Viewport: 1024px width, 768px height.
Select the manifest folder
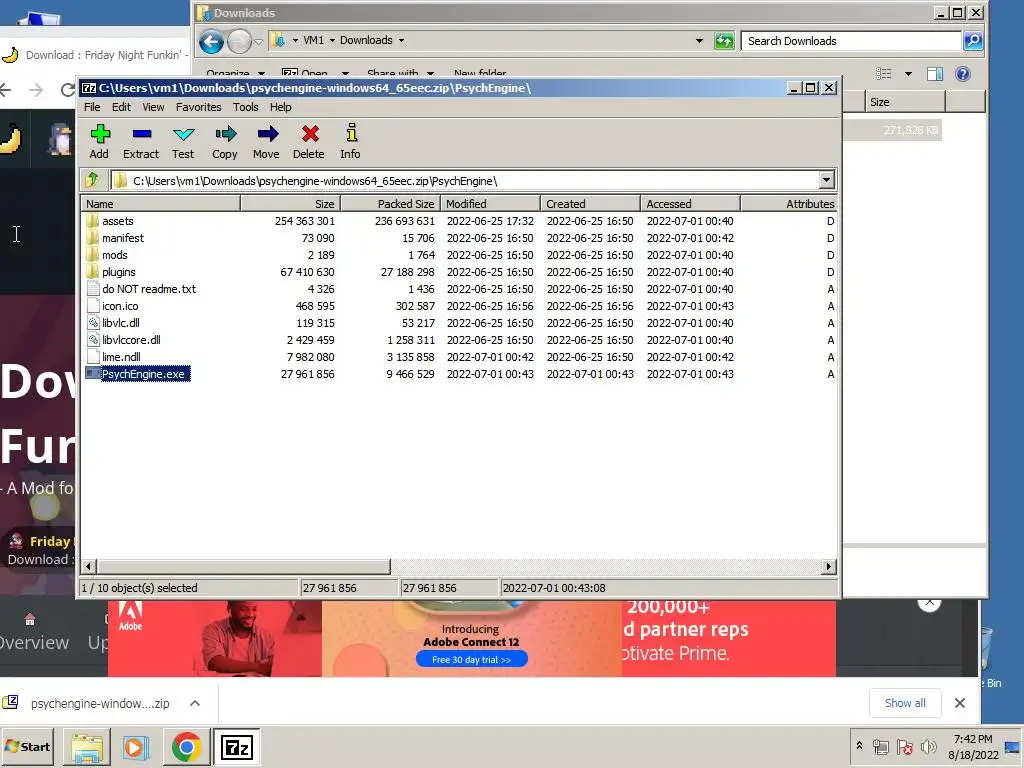(x=122, y=238)
